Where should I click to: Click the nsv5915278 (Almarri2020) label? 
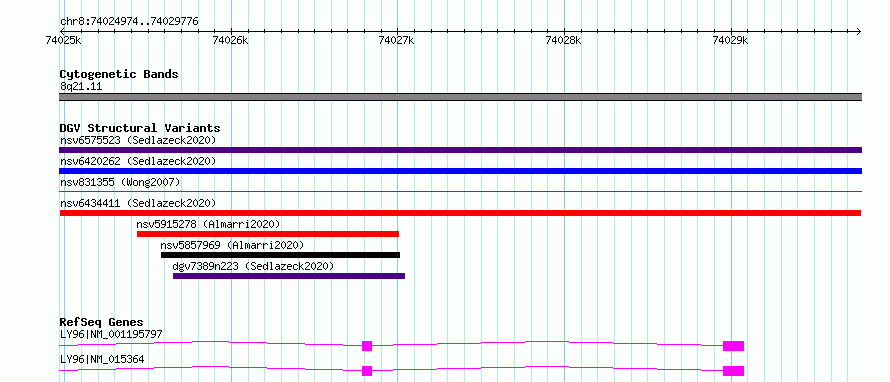pyautogui.click(x=208, y=224)
